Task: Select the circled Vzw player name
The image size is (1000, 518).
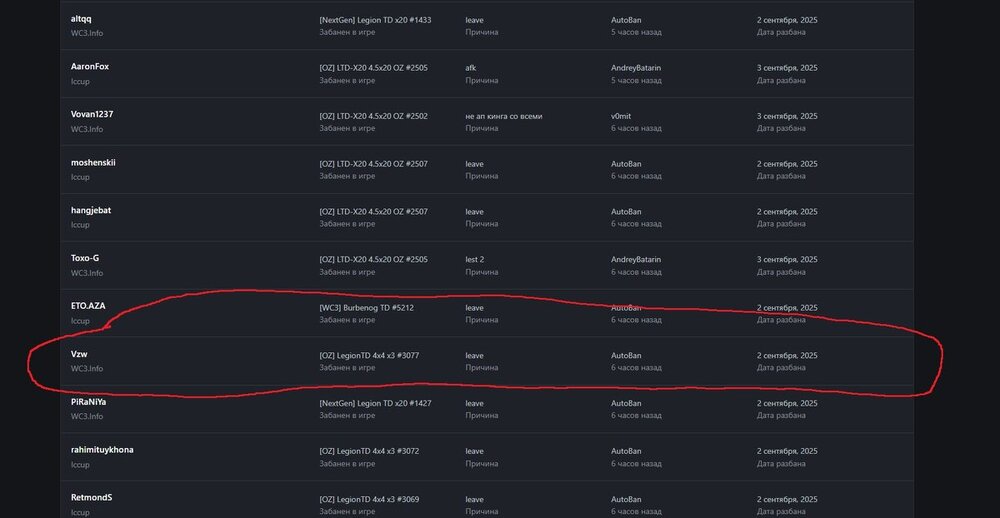Action: pyautogui.click(x=80, y=354)
